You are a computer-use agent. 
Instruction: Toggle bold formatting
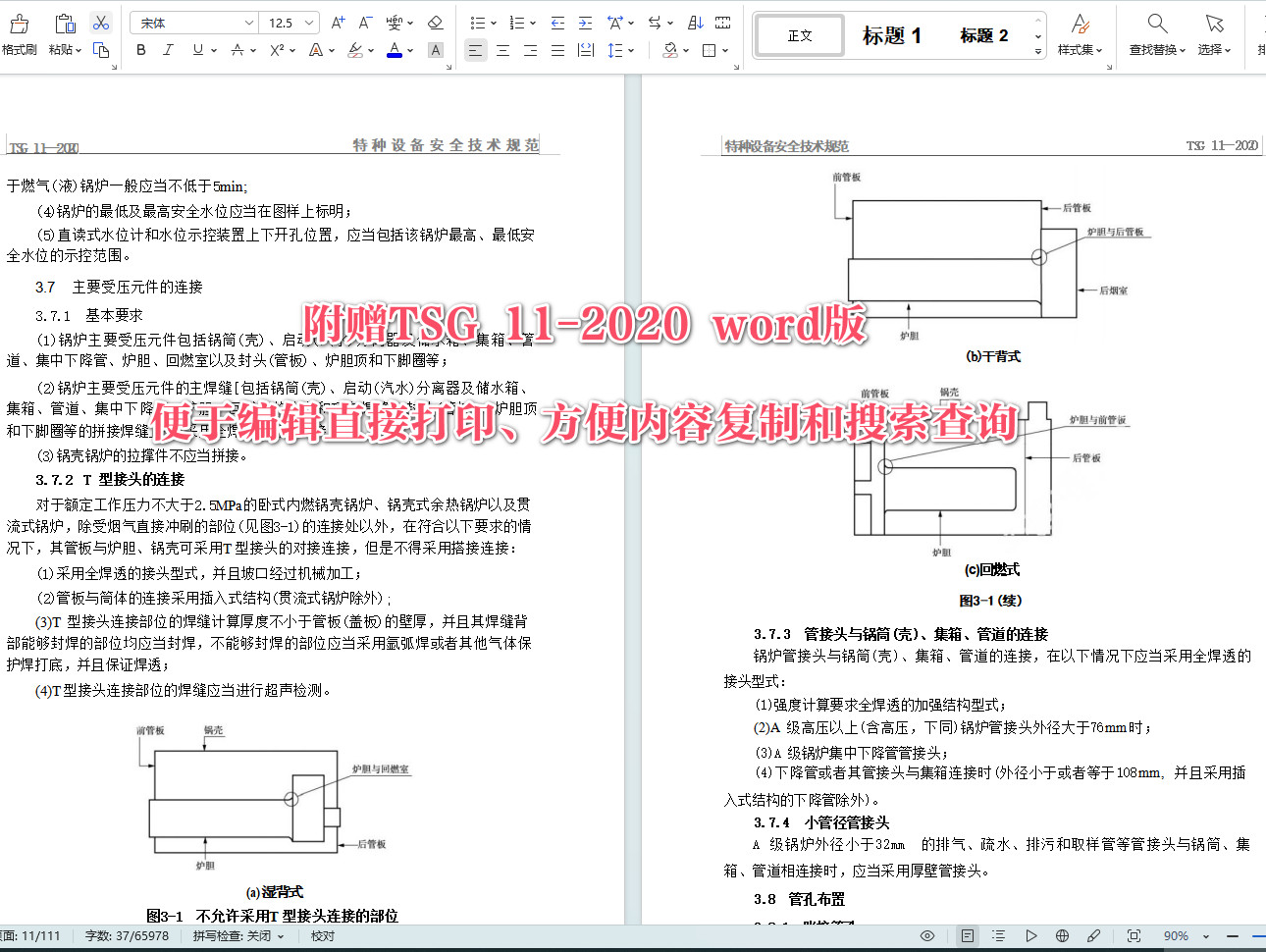coord(141,50)
